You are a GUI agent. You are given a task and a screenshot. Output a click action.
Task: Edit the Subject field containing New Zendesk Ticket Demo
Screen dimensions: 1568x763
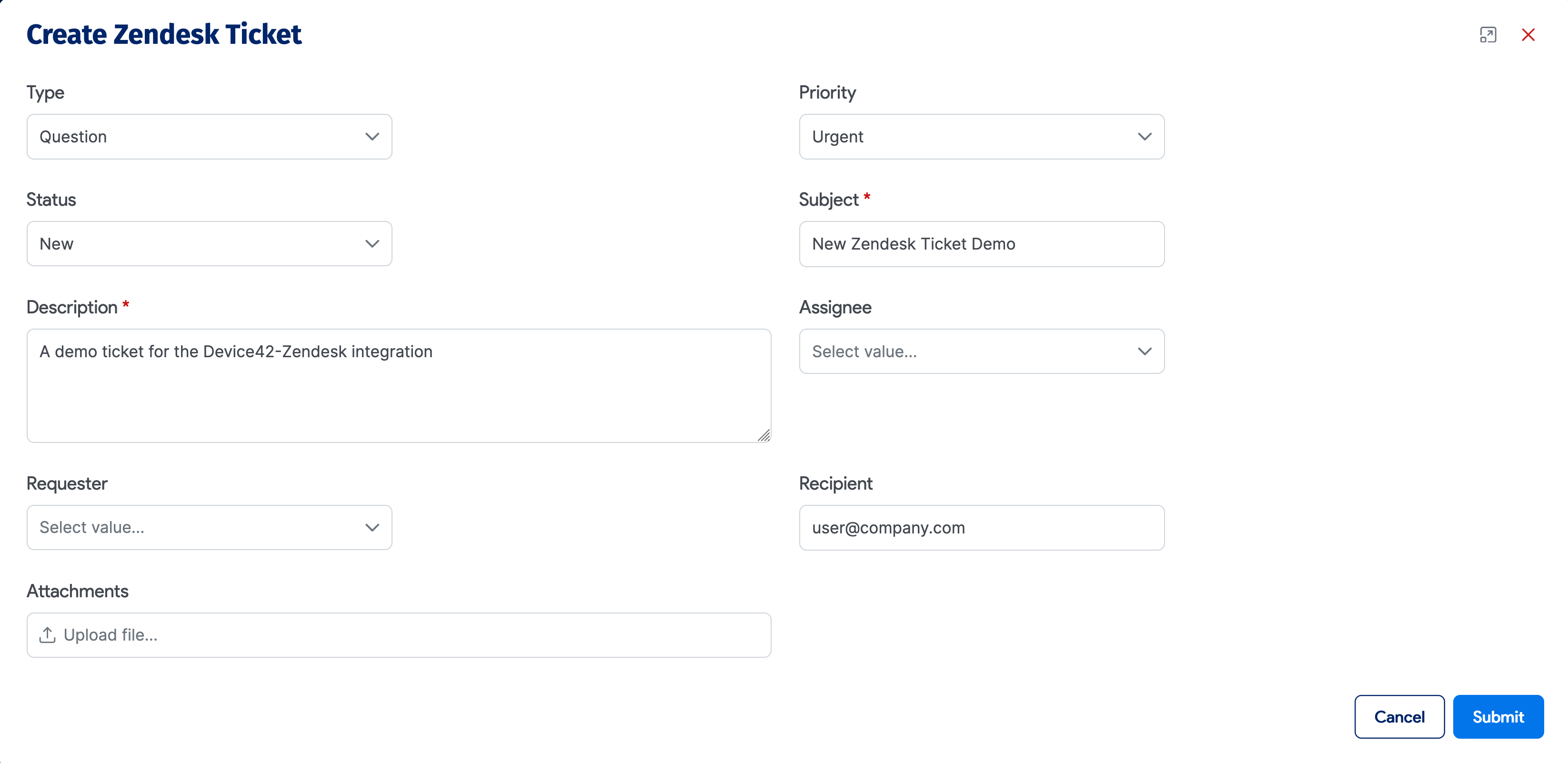[980, 243]
